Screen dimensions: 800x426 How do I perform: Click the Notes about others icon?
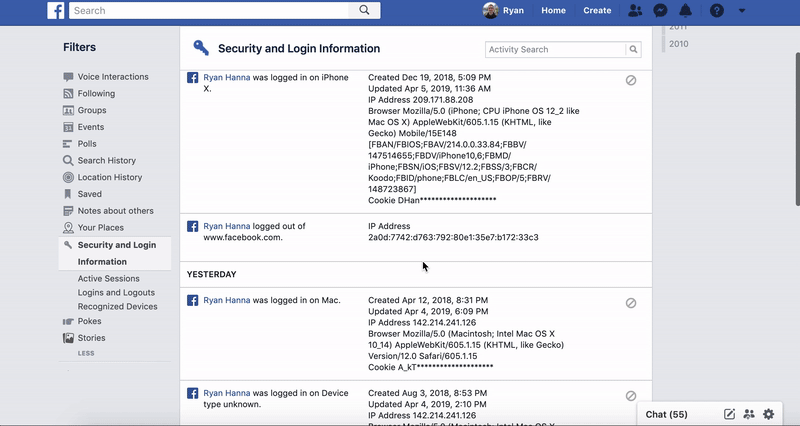pyautogui.click(x=68, y=211)
